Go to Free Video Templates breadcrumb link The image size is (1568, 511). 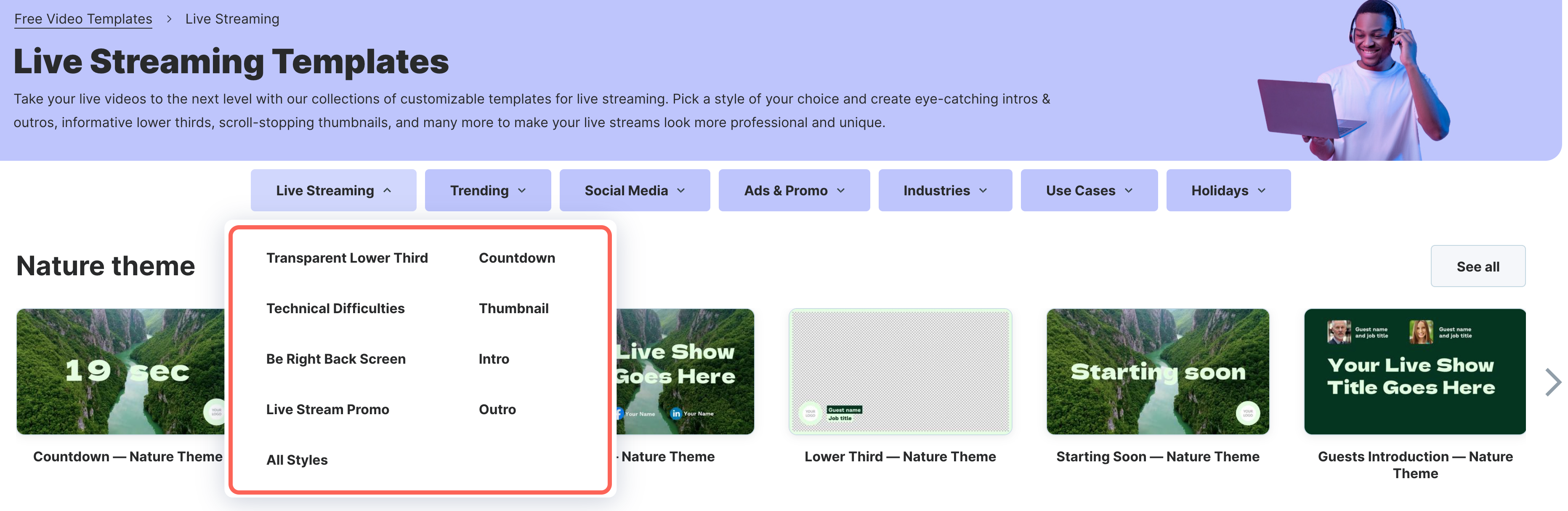click(x=83, y=19)
